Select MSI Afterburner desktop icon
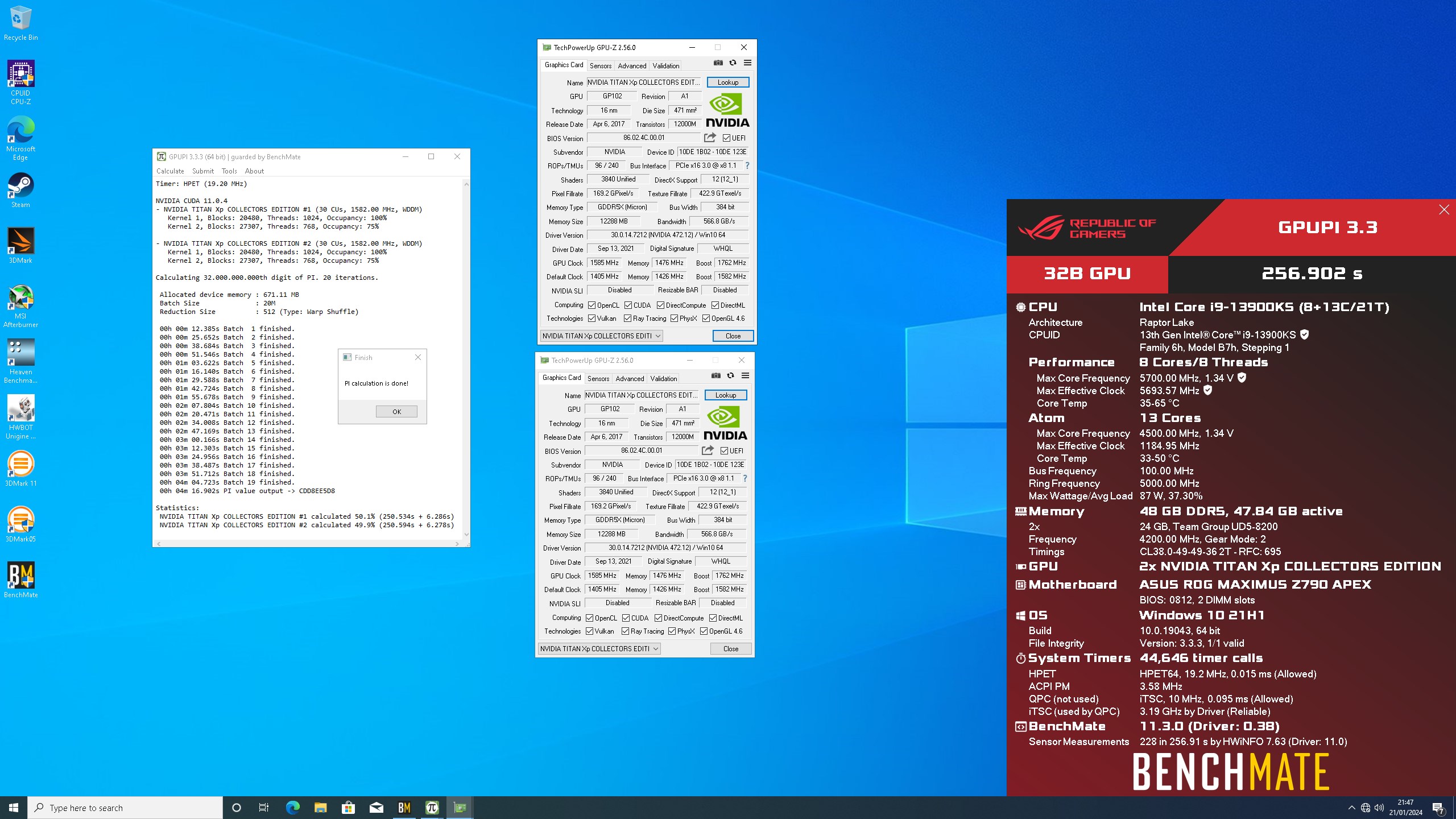The width and height of the screenshot is (1456, 819). click(x=20, y=305)
